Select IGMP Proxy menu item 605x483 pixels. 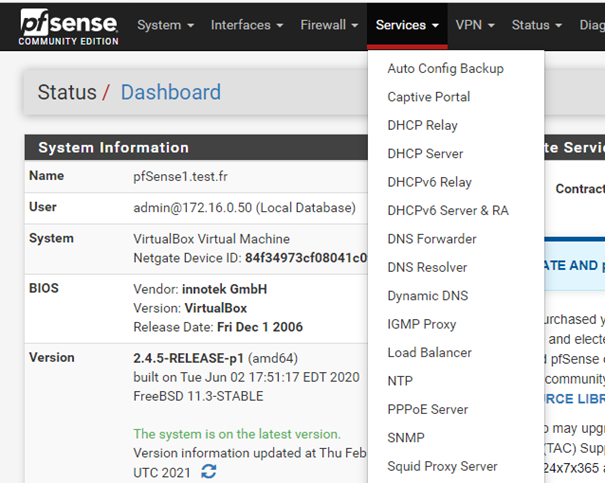point(422,324)
